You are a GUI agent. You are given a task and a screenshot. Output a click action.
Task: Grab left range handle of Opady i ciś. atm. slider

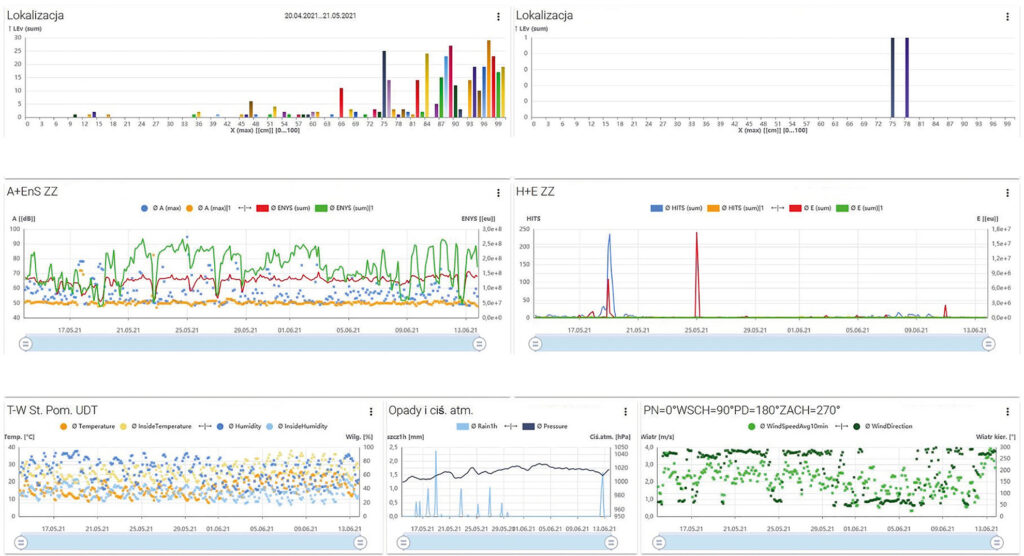point(403,542)
